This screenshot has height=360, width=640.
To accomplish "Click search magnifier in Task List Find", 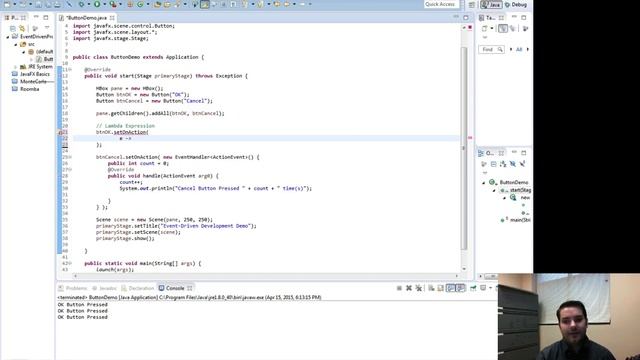I will point(500,49).
